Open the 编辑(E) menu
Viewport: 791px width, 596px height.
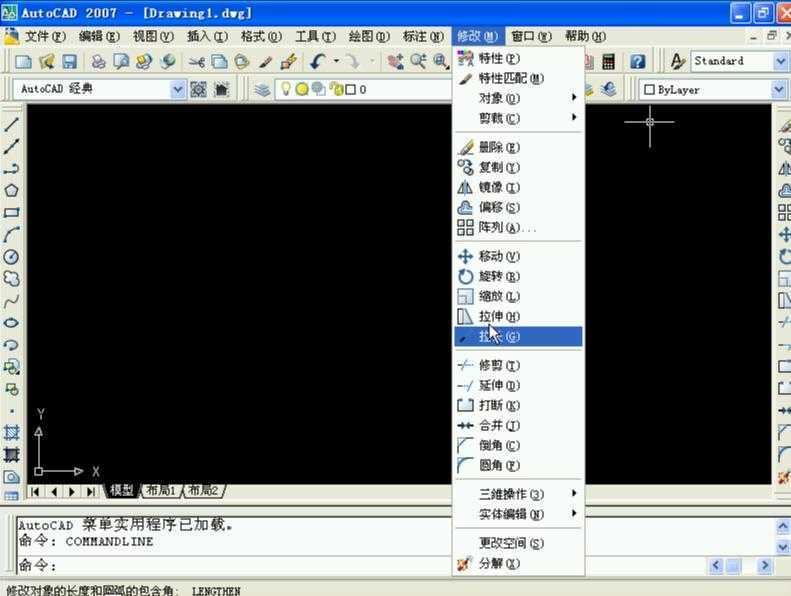tap(99, 36)
